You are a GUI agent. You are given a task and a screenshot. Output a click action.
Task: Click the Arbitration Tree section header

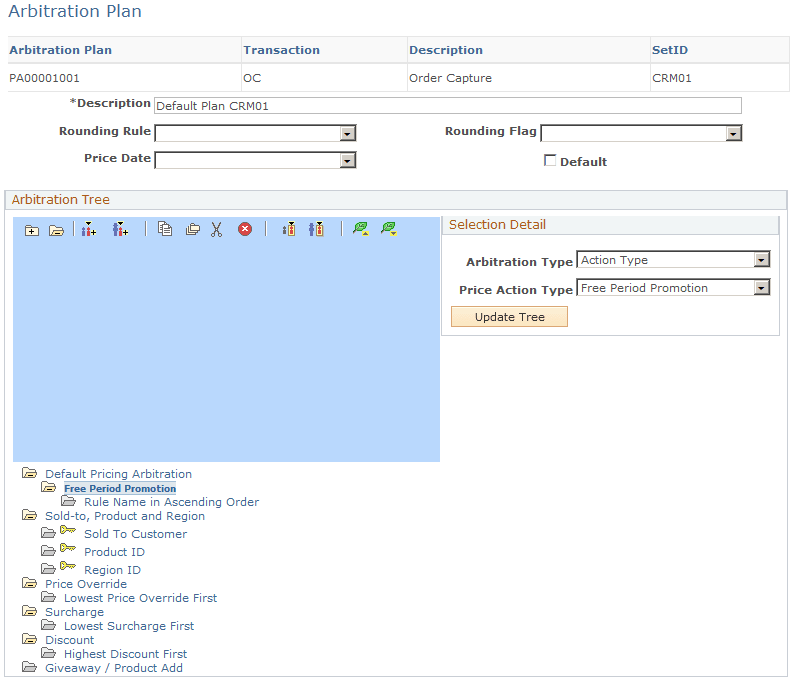pos(61,200)
